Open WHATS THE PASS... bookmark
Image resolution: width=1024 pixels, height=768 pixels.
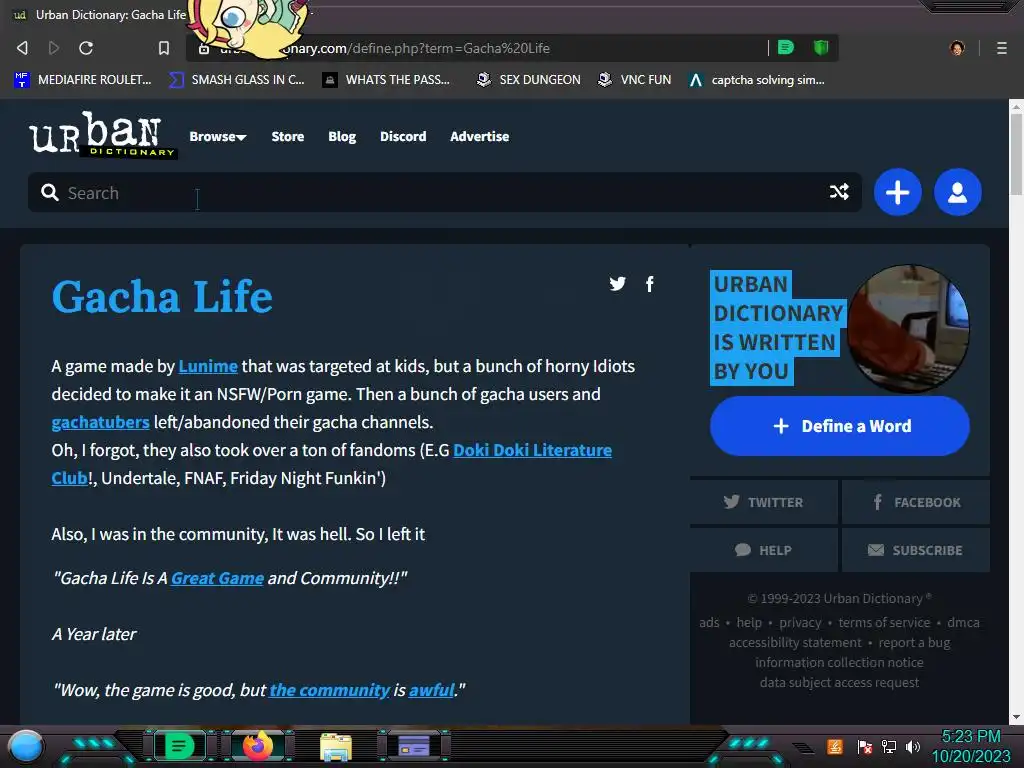[x=387, y=80]
